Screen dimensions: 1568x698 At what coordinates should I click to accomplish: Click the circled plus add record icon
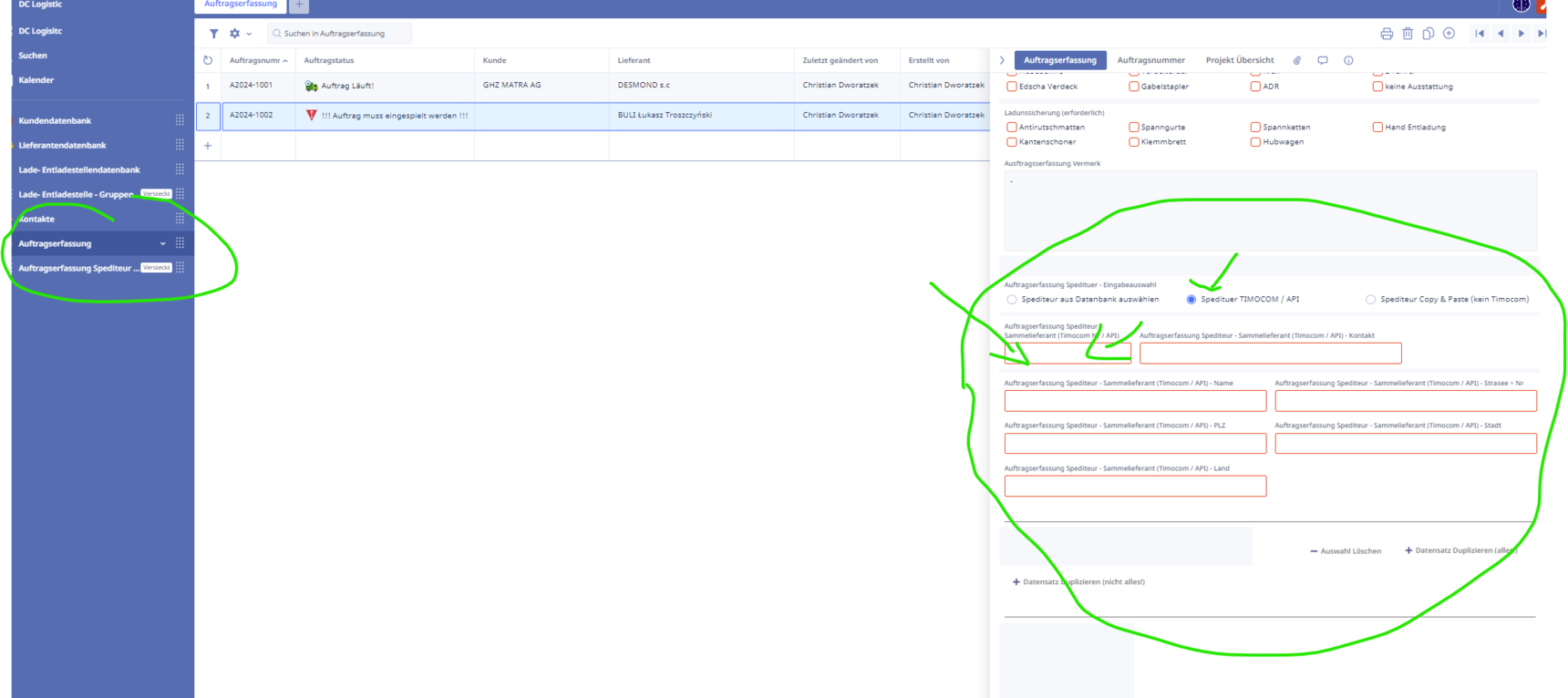pyautogui.click(x=1449, y=34)
